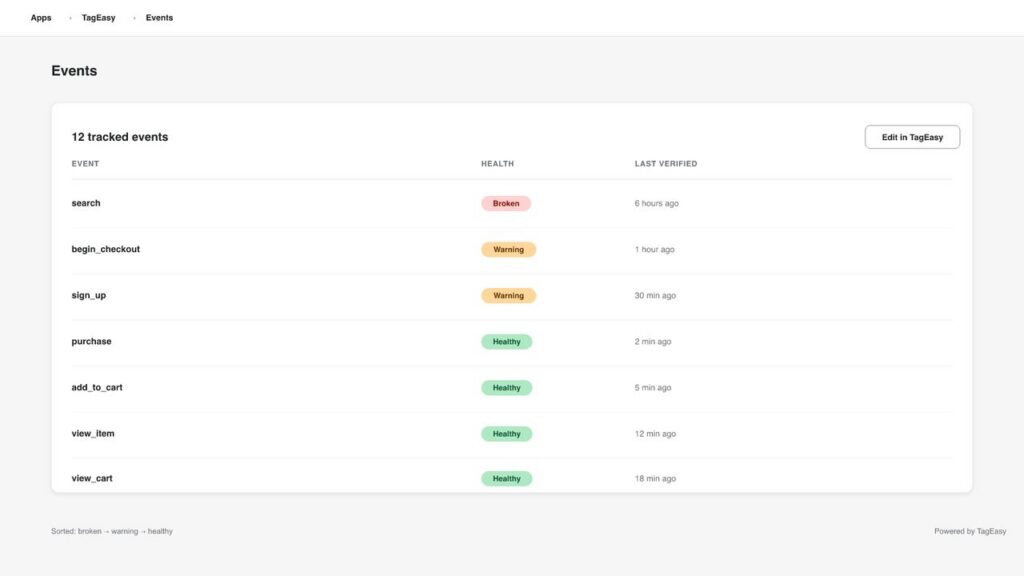
Task: Click the LAST VERIFIED column header
Action: (x=665, y=163)
